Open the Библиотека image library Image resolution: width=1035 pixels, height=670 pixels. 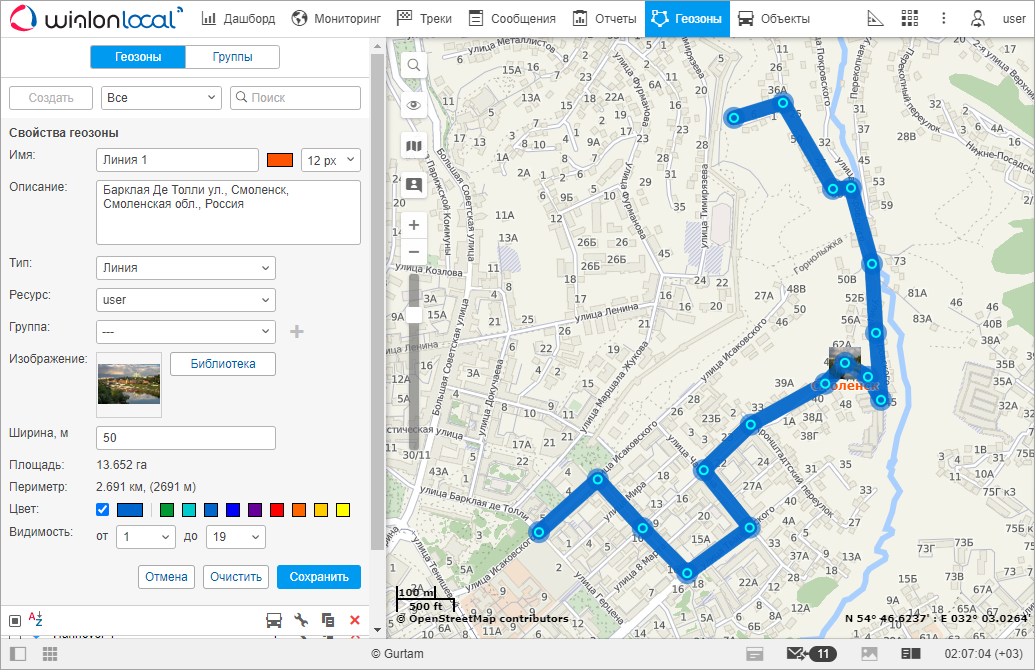tap(223, 364)
